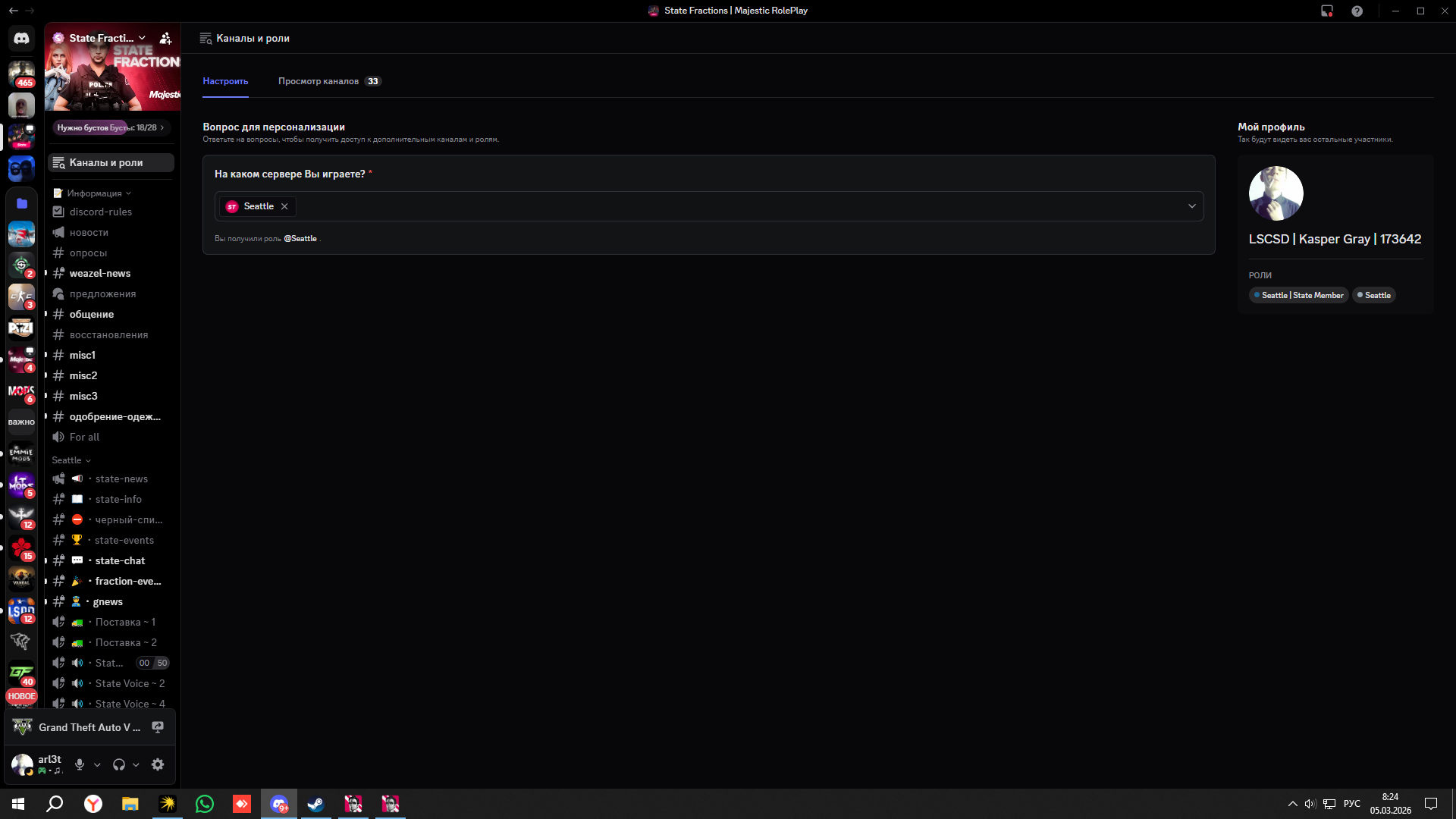Open Discord direct messages home icon
The image size is (1456, 819).
coord(21,38)
